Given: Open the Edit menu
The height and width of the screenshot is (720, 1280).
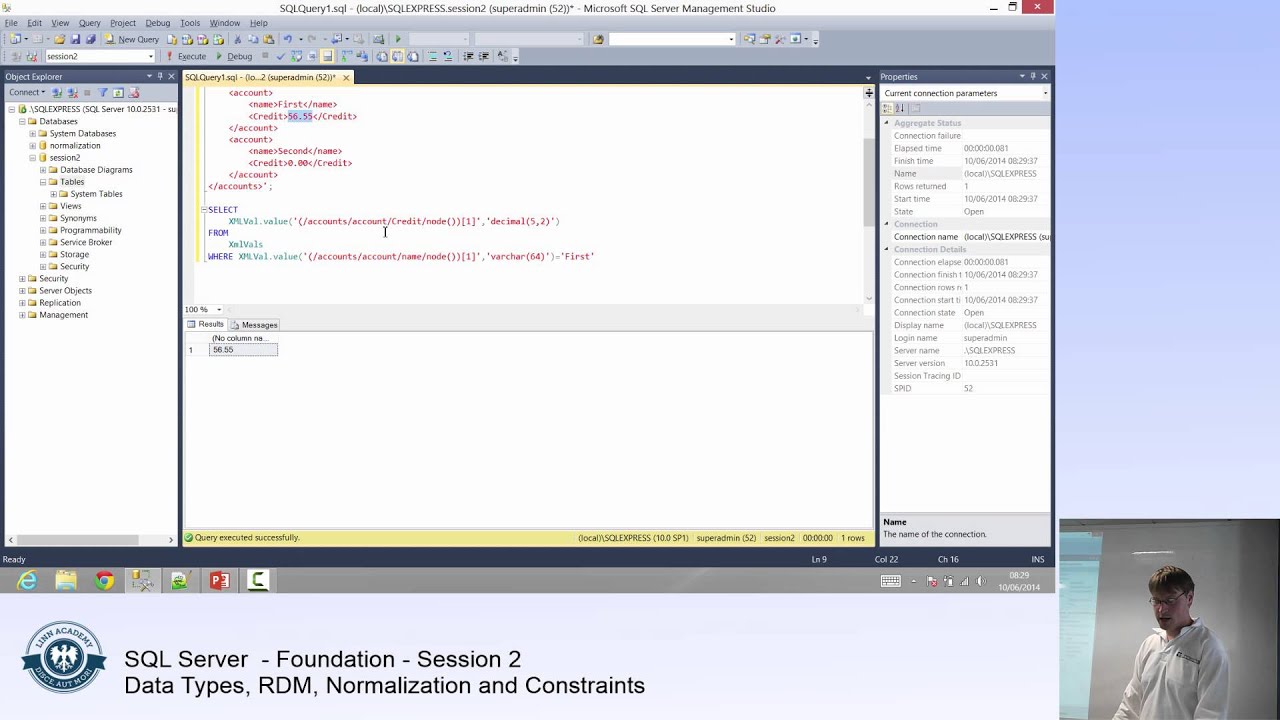Looking at the screenshot, I should click(x=34, y=23).
